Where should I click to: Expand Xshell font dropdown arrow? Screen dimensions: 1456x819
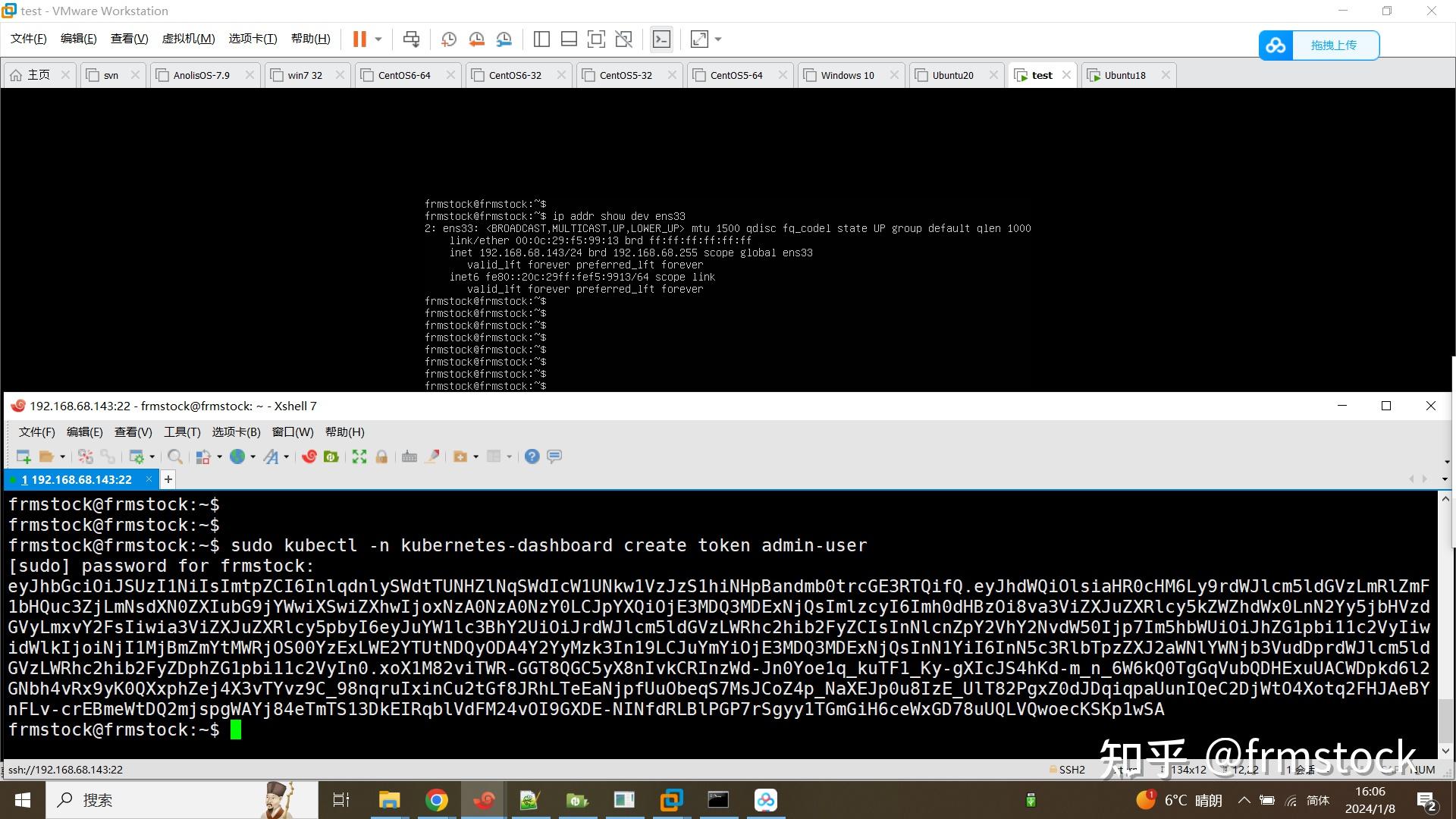coord(286,457)
